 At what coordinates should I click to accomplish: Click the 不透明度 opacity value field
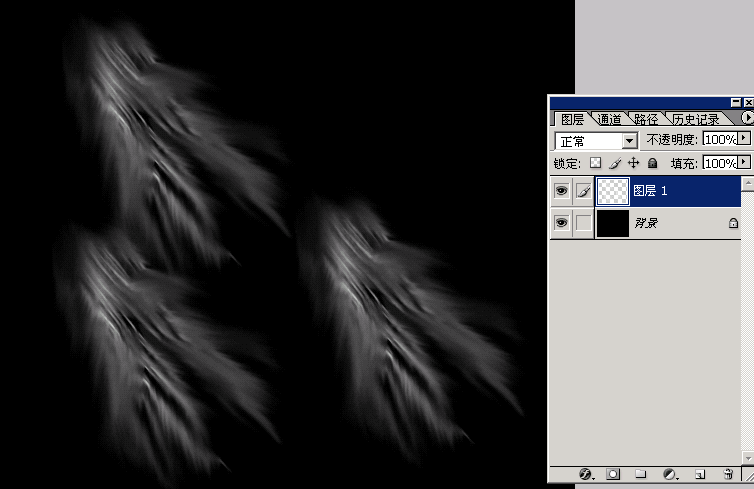tap(719, 139)
